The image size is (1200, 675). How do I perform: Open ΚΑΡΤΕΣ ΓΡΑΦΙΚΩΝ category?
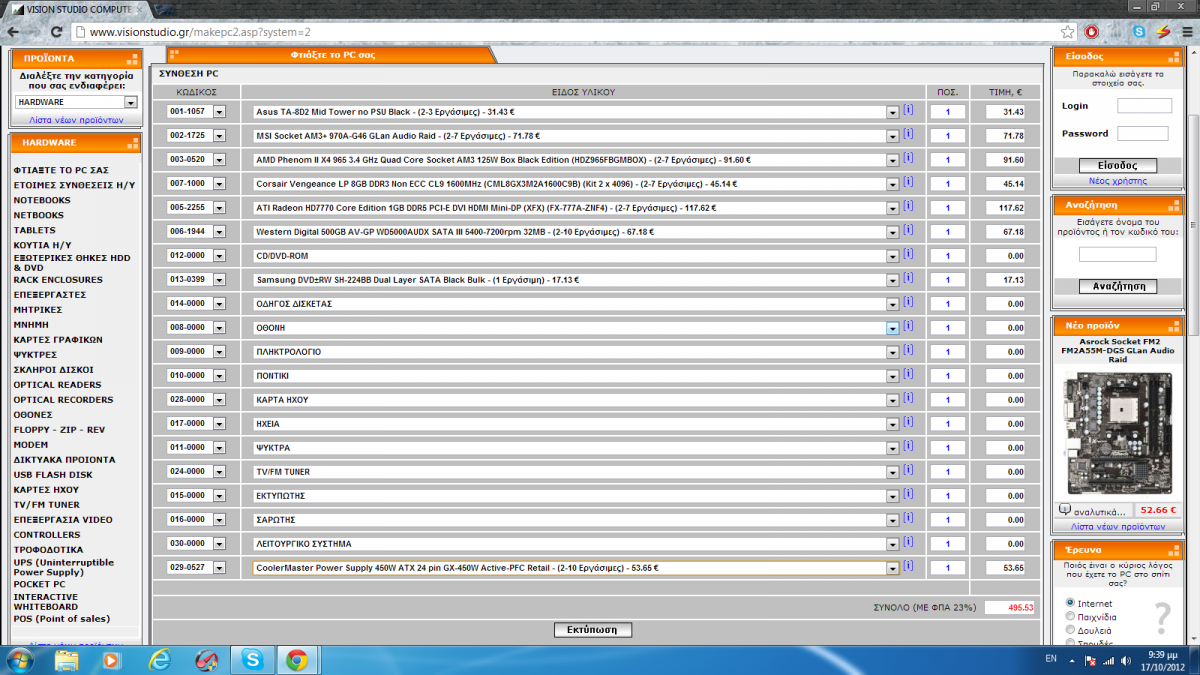(x=59, y=340)
